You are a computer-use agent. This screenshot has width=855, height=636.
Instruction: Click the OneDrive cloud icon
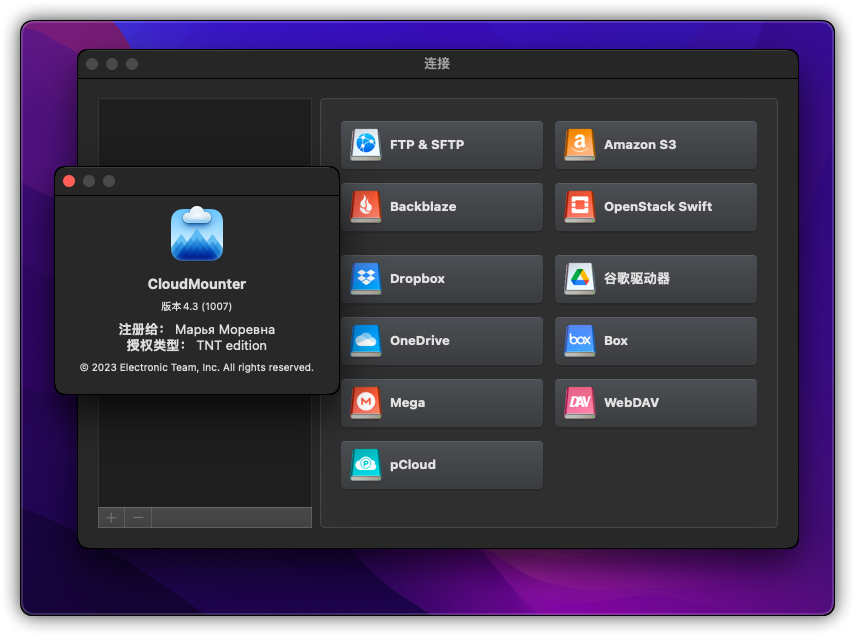[365, 341]
